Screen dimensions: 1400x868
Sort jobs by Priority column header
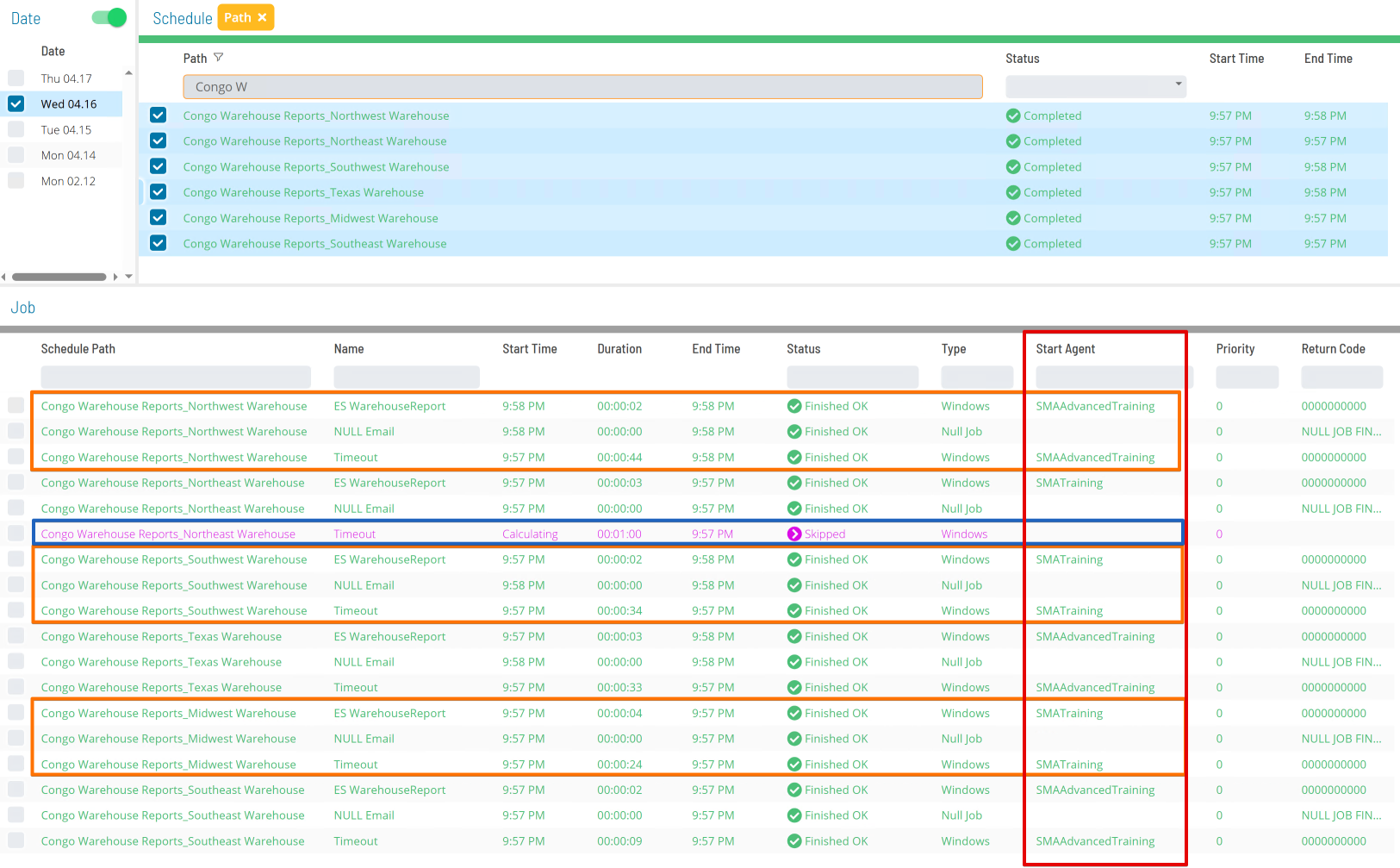pos(1235,349)
